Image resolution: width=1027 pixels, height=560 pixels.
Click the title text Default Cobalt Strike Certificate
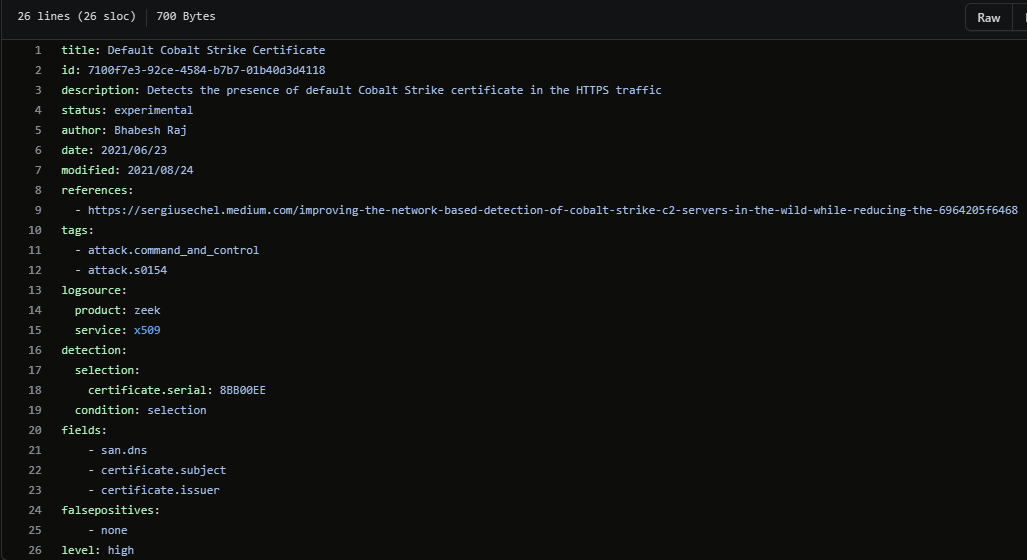tap(216, 50)
